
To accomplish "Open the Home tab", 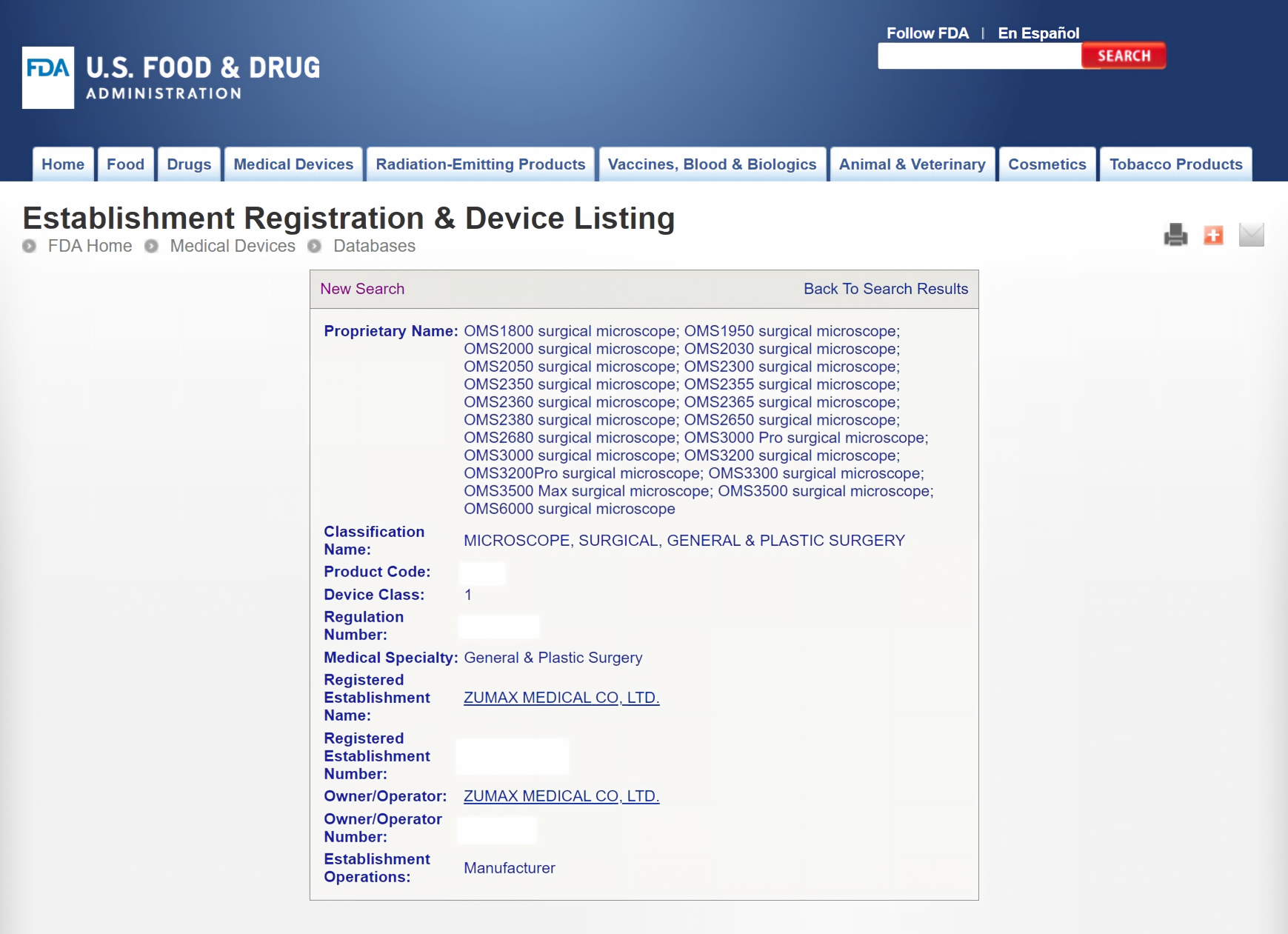I will (63, 164).
